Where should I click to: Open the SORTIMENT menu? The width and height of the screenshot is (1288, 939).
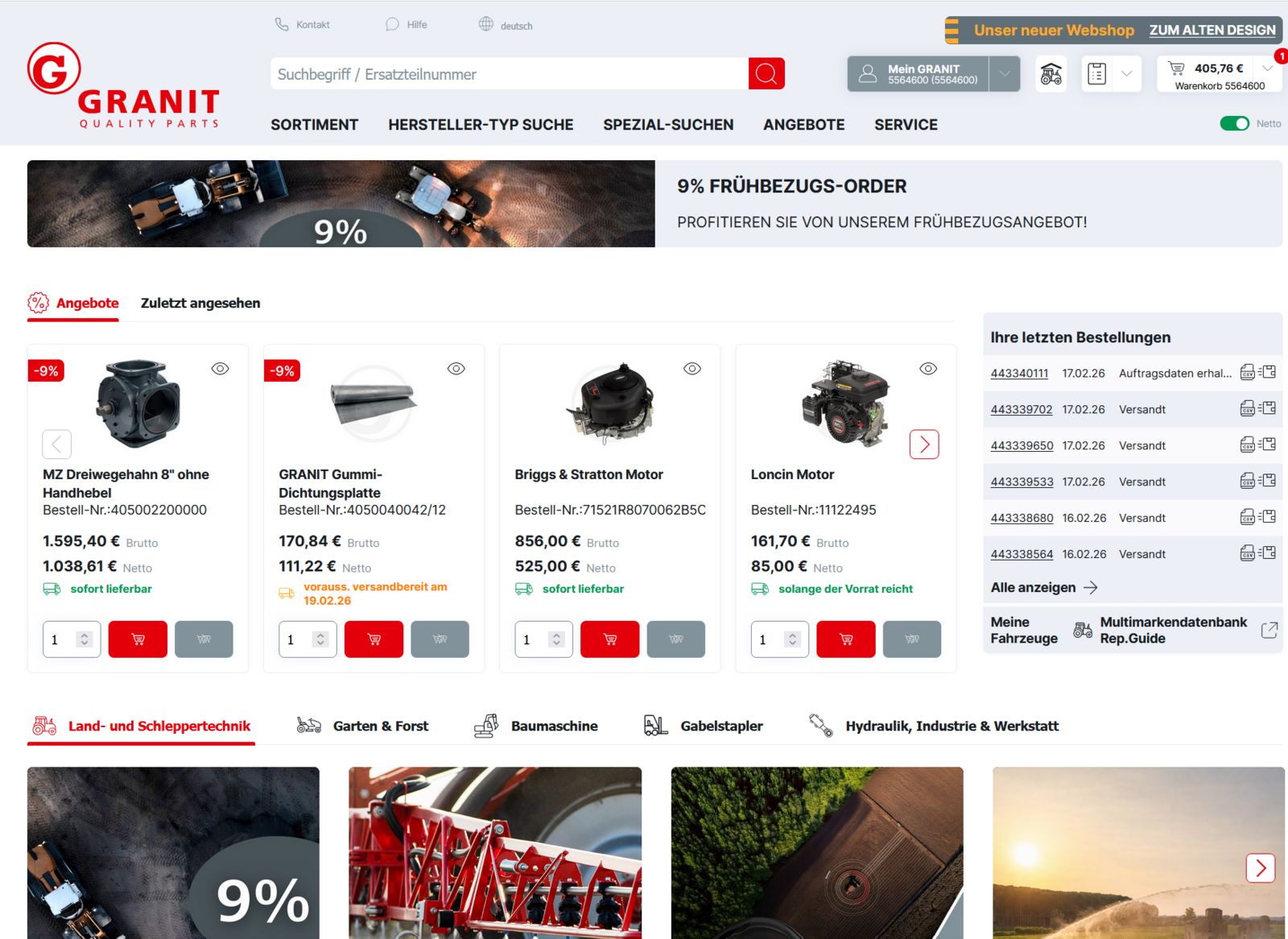pyautogui.click(x=314, y=125)
